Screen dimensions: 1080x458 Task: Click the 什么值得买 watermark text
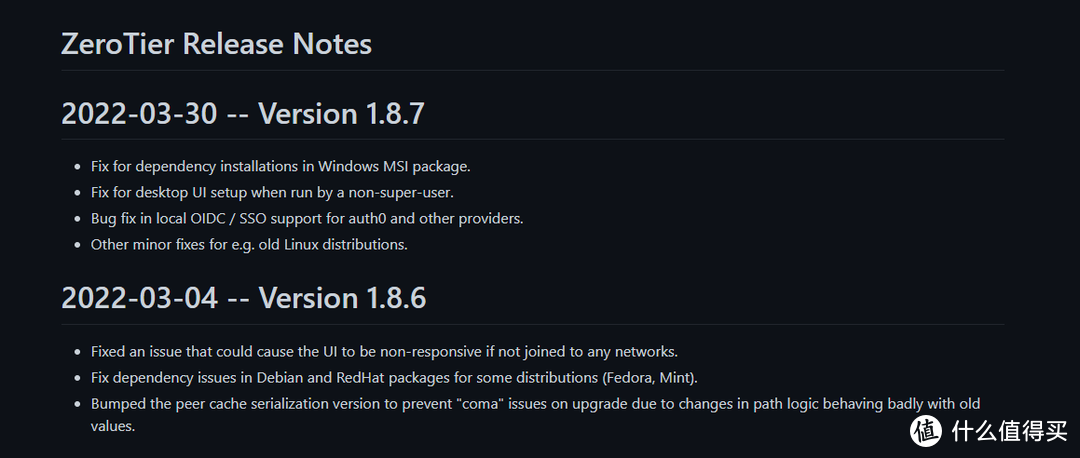click(x=1009, y=429)
